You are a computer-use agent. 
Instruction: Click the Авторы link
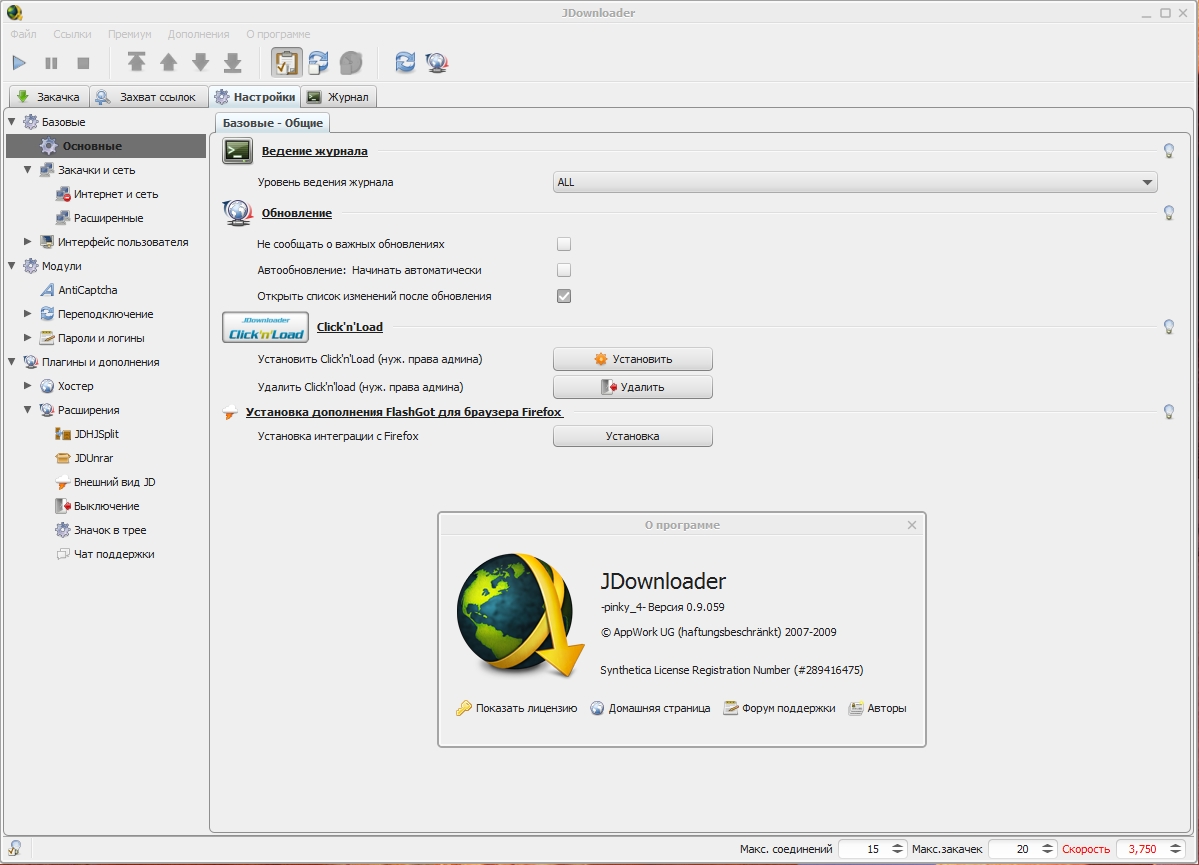point(878,708)
